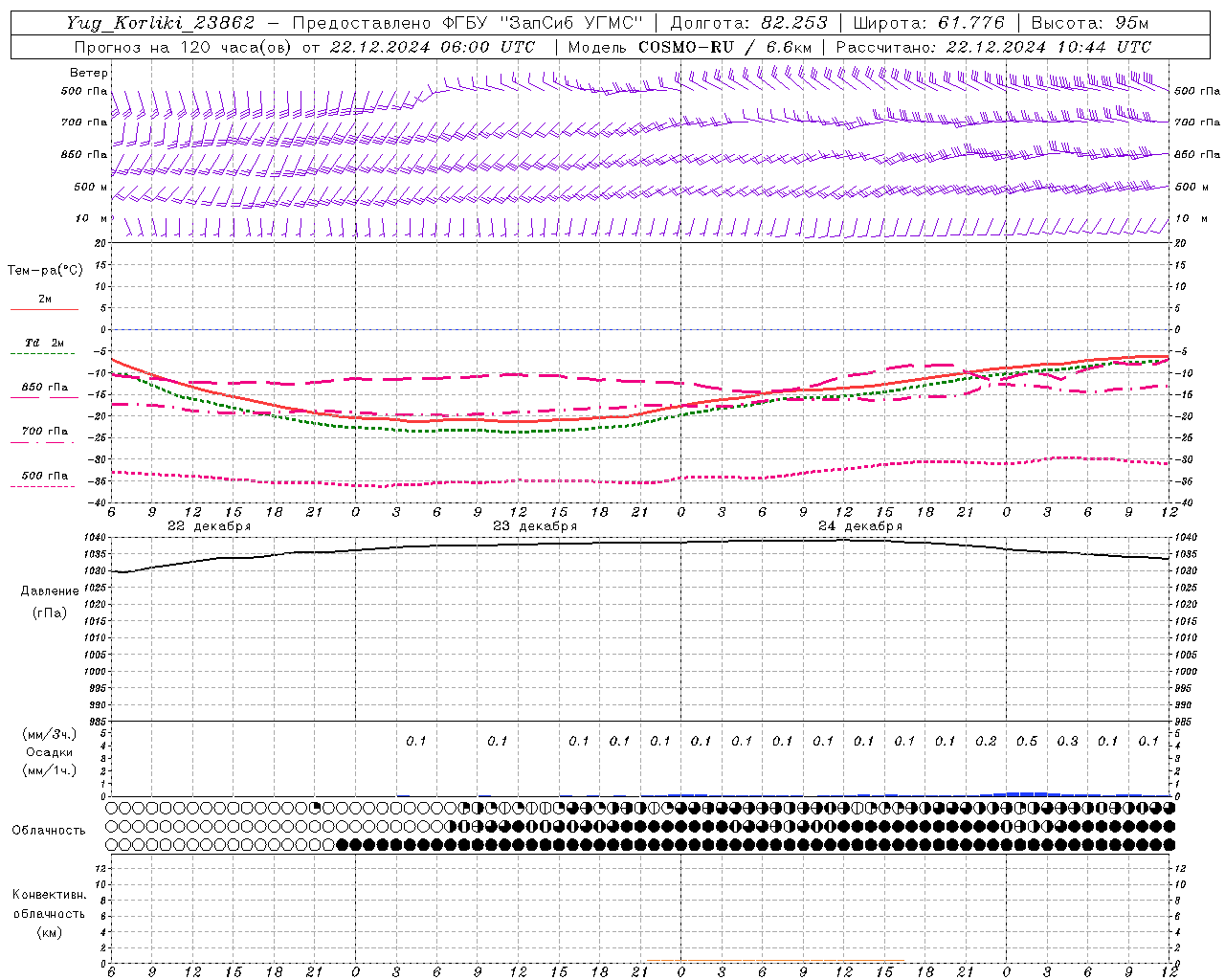Click the 0.5 precipitation value
Screen dimensions: 1225x980
coord(1027,742)
